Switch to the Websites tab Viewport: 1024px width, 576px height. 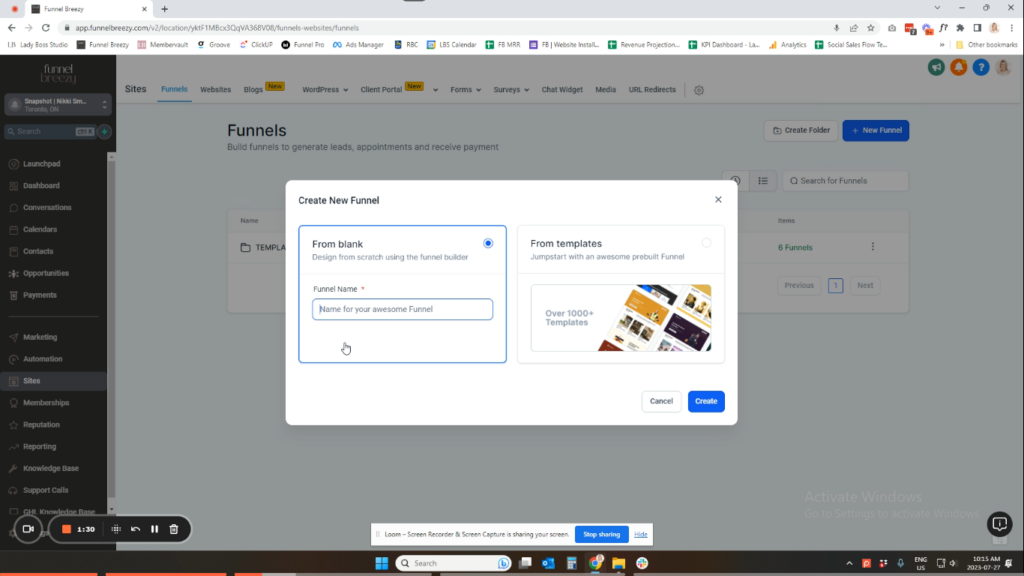215,90
